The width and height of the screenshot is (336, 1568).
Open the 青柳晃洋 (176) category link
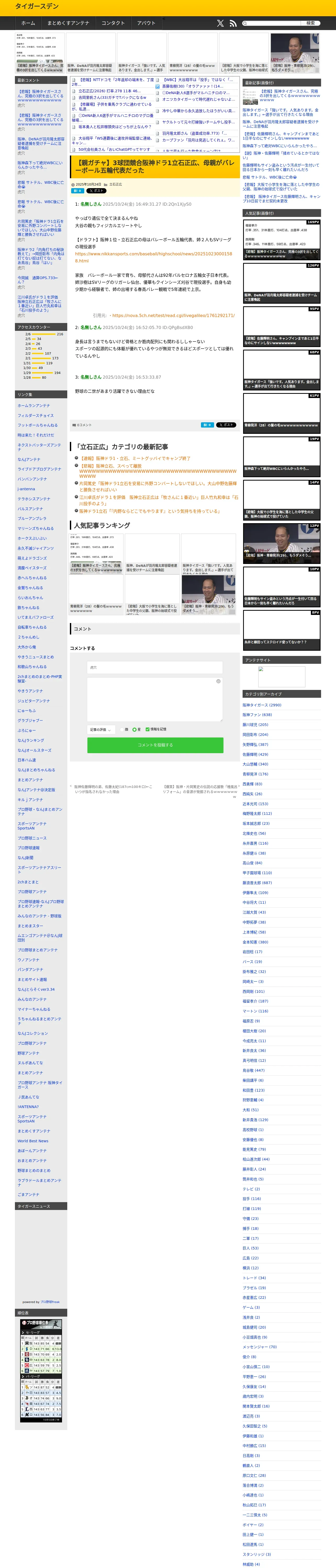(255, 774)
